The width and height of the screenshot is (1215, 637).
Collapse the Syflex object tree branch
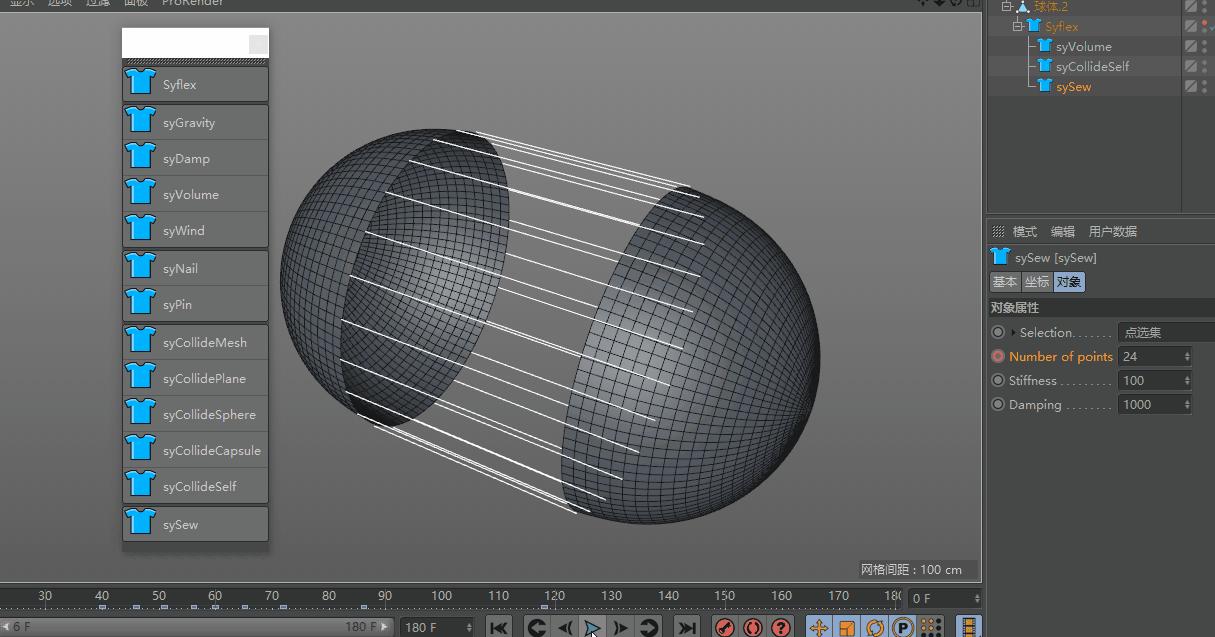[x=1017, y=26]
